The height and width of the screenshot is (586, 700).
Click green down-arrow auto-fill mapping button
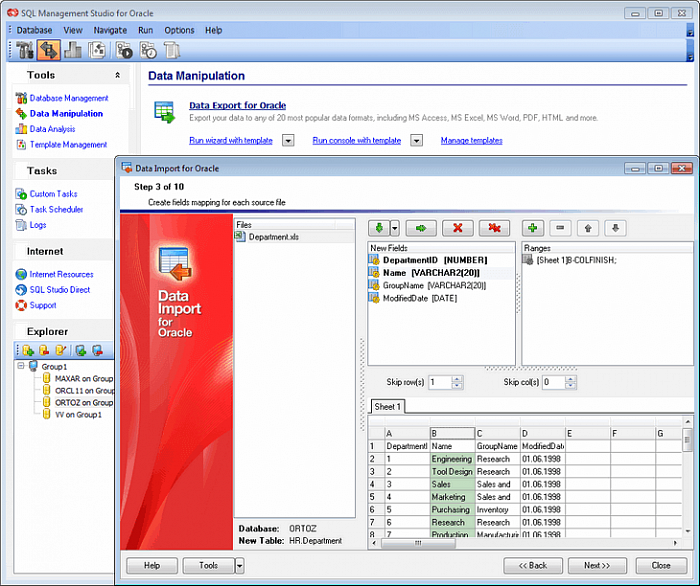(x=379, y=228)
